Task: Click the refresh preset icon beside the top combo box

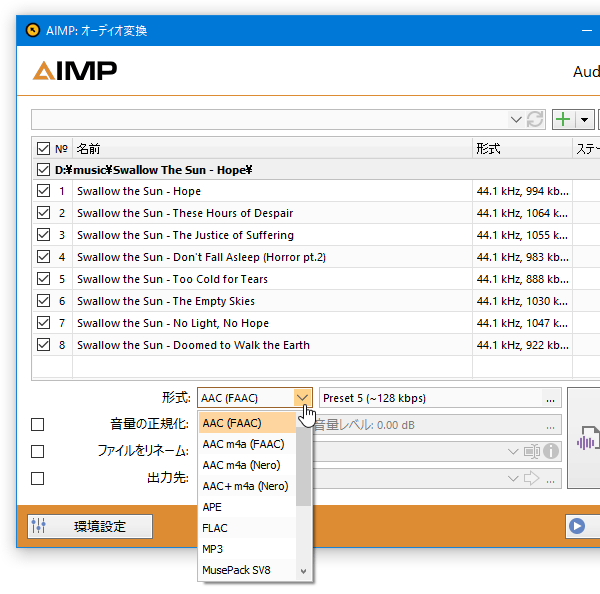Action: pos(535,119)
